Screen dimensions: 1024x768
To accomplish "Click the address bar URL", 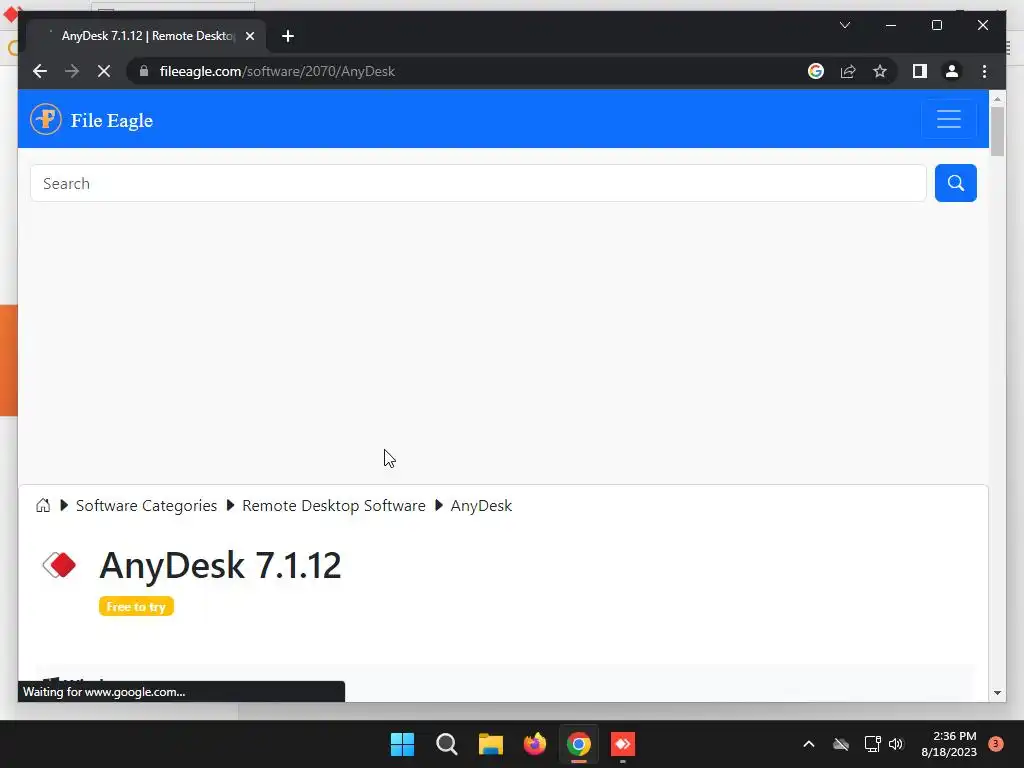I will pos(277,71).
